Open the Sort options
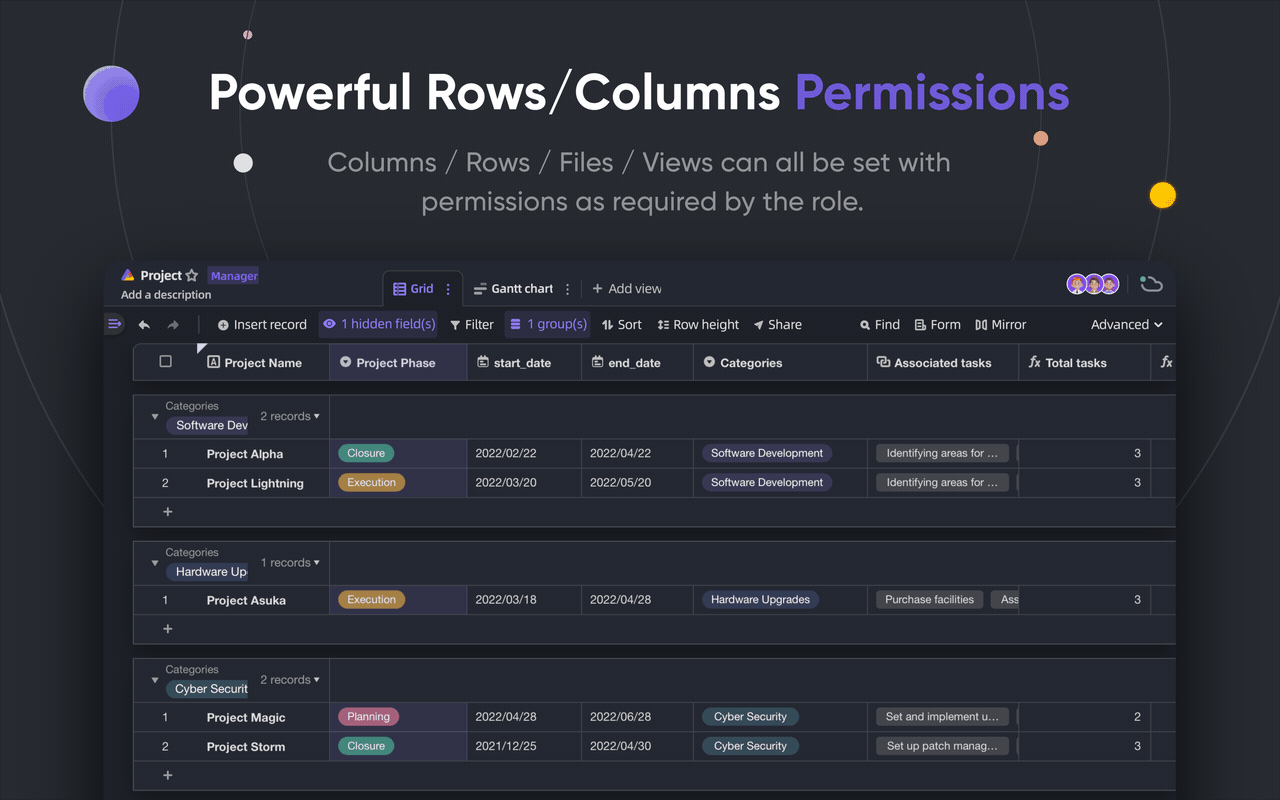The image size is (1280, 800). (x=622, y=325)
